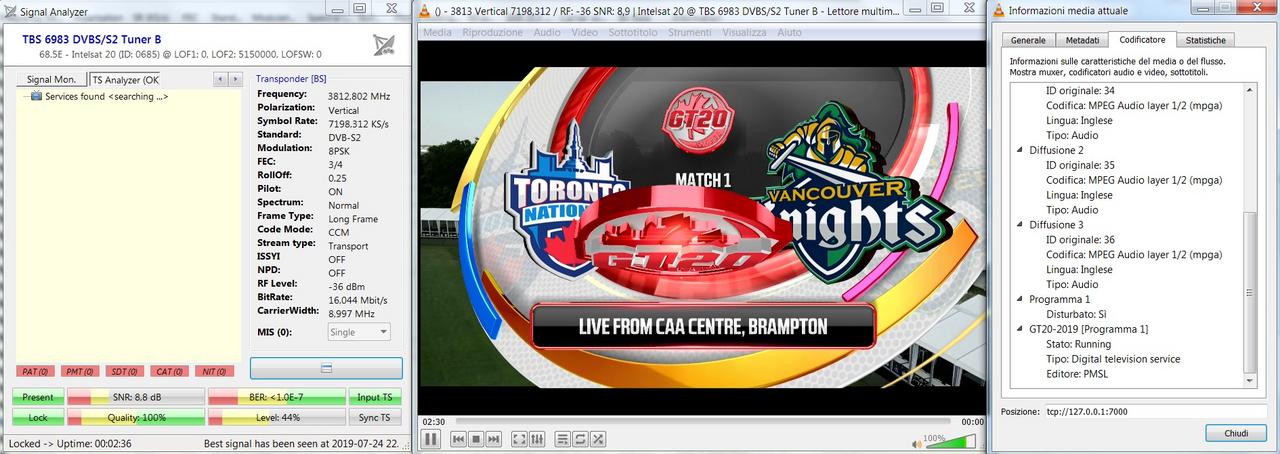Toggle fullscreen video in VLC
The height and width of the screenshot is (454, 1280).
tap(519, 439)
